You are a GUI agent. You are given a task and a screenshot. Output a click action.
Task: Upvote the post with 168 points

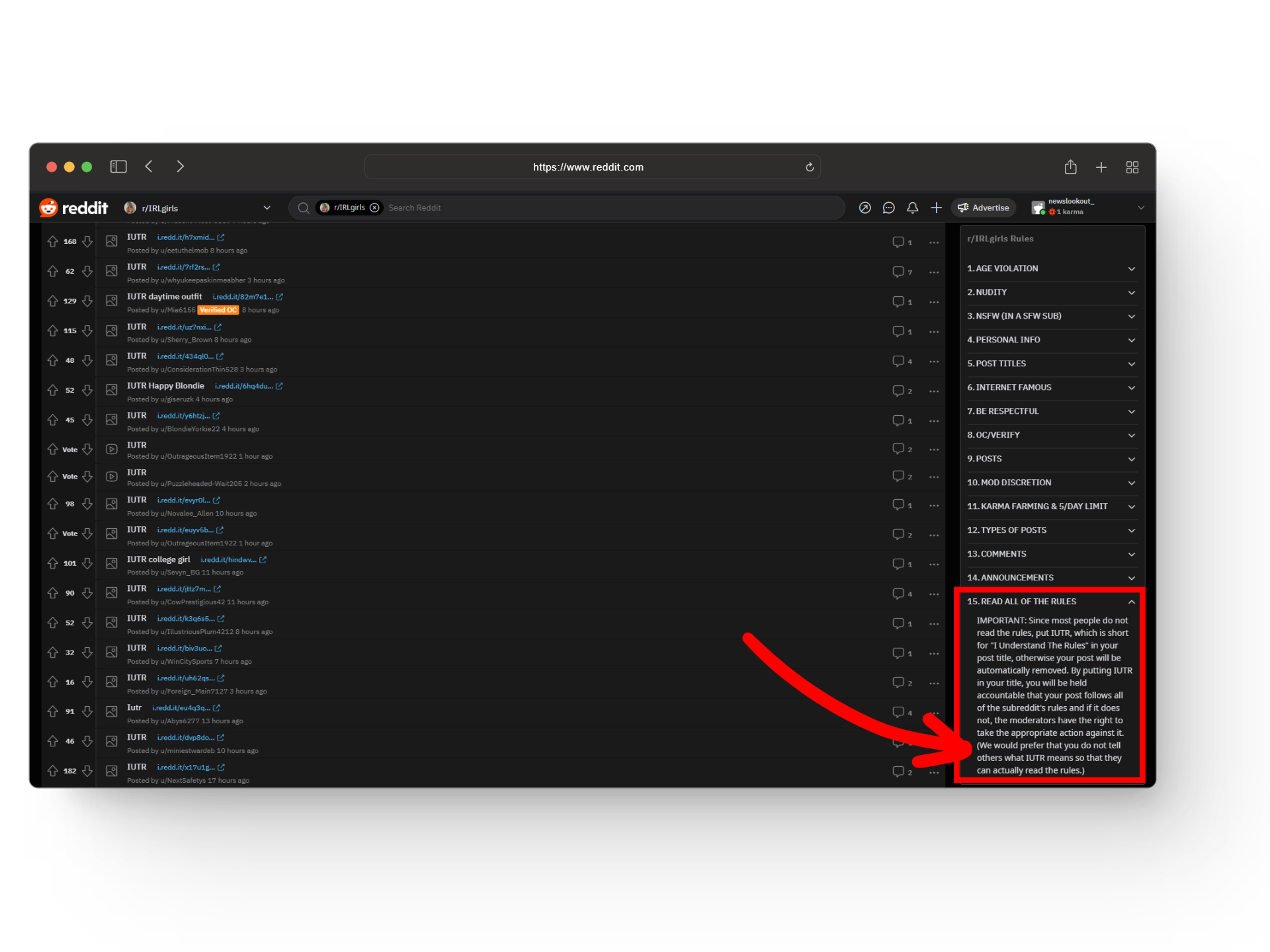[x=53, y=242]
